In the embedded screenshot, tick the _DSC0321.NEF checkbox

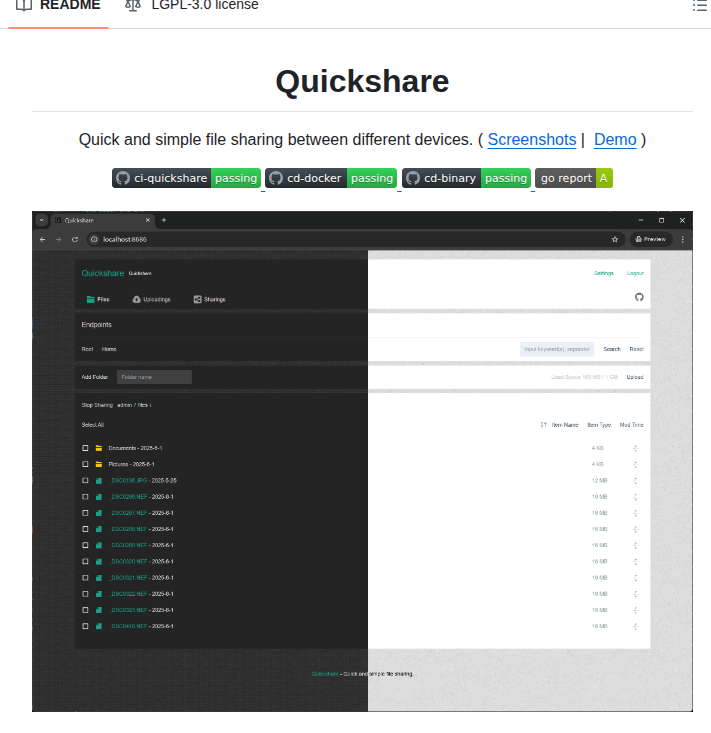(x=85, y=578)
